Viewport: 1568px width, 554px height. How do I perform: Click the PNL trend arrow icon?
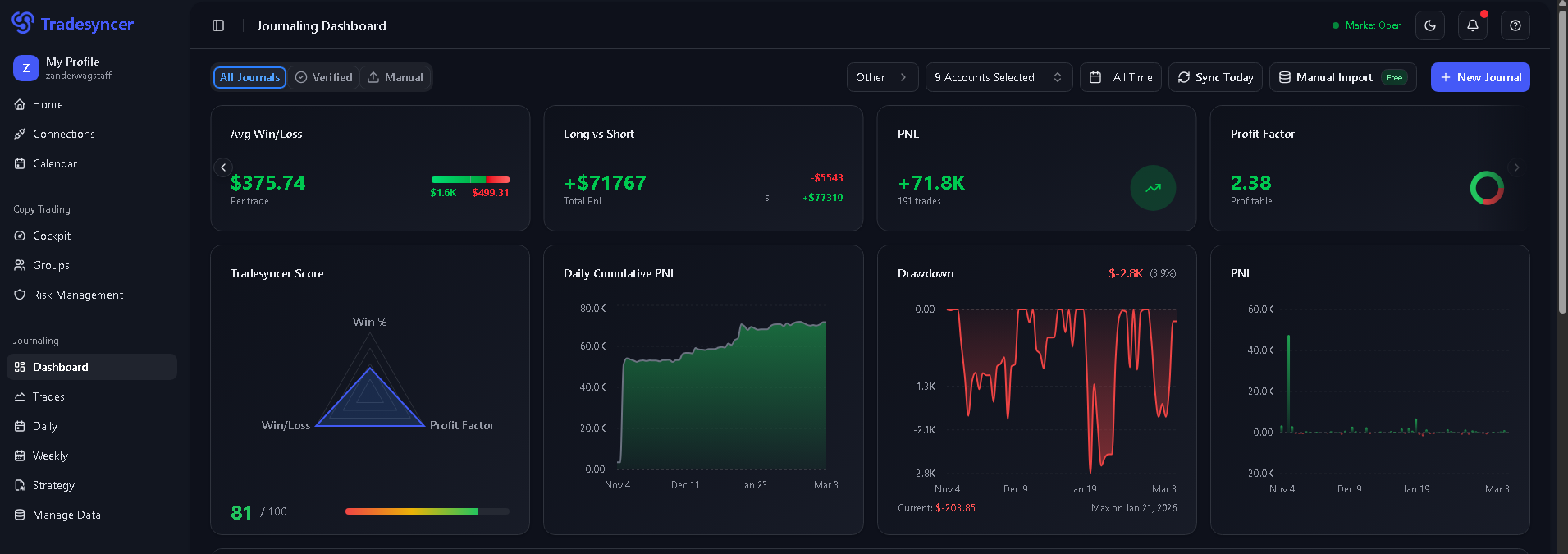click(x=1153, y=188)
